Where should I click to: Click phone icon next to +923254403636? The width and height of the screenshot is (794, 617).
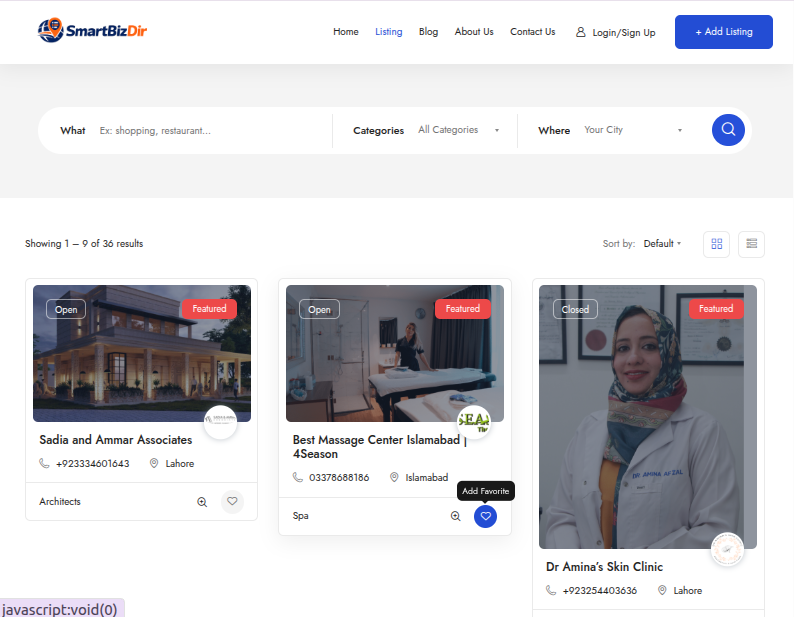click(551, 590)
